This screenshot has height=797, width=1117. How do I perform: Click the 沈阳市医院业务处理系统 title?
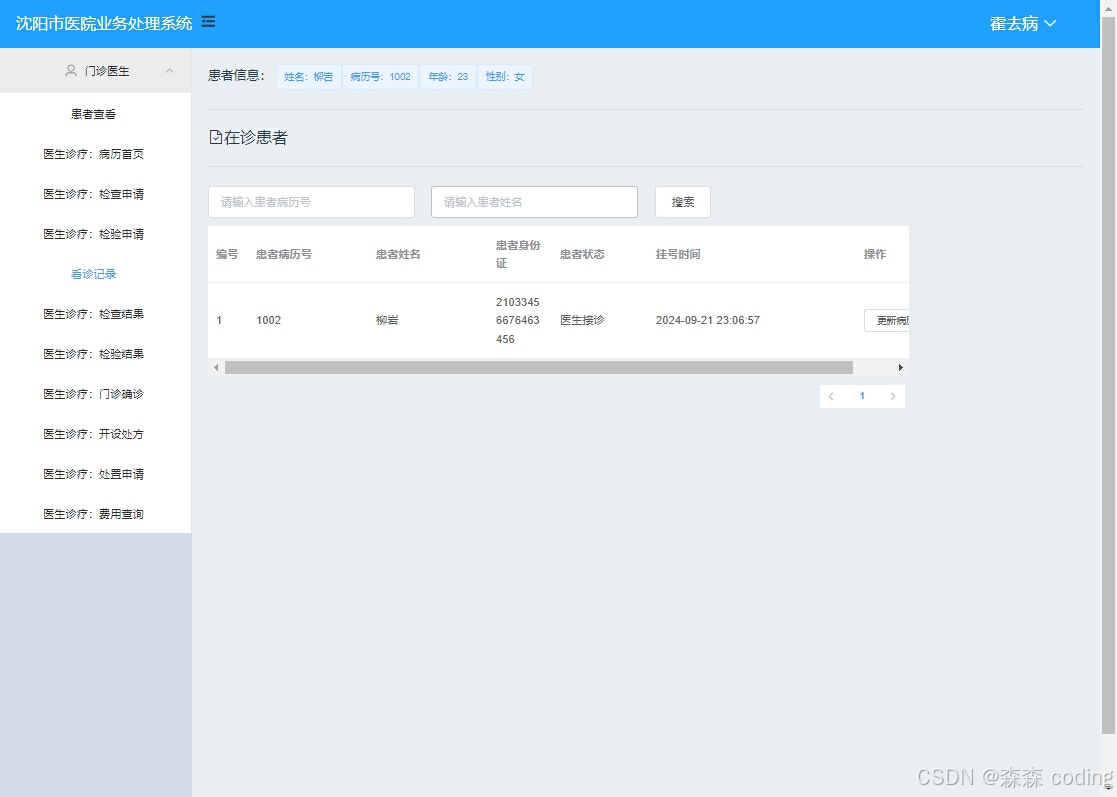click(x=104, y=24)
